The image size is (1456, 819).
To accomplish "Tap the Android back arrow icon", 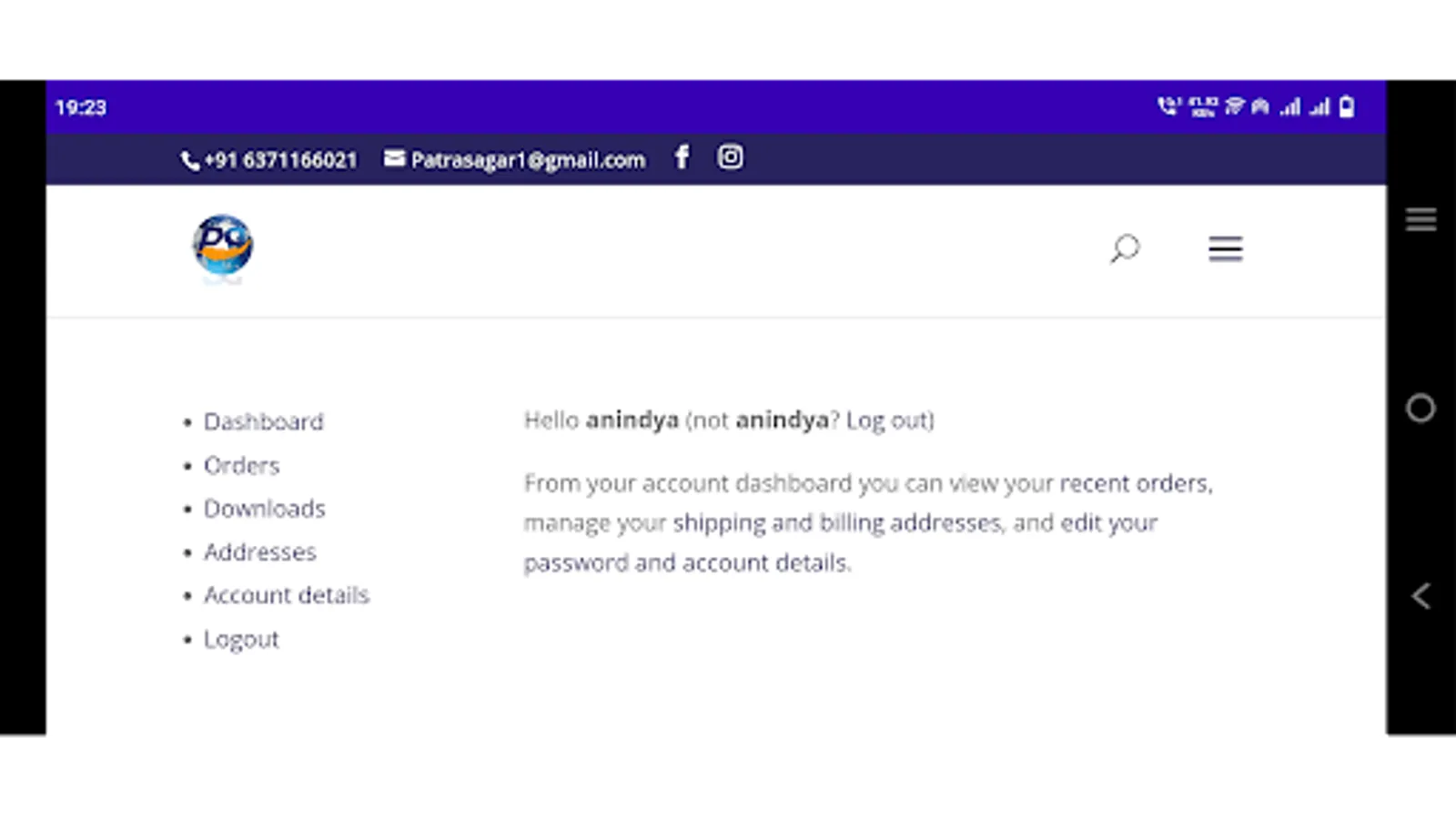I will click(x=1421, y=596).
